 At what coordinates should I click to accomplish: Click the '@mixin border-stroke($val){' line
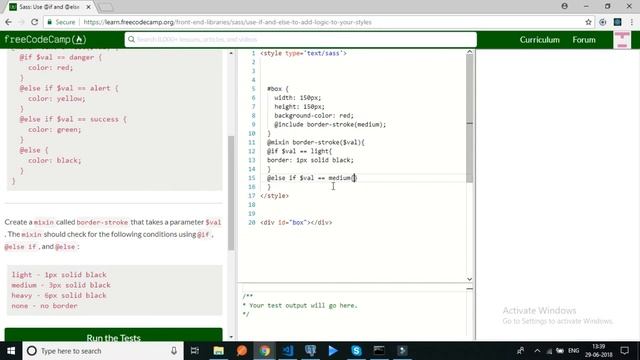coord(316,142)
